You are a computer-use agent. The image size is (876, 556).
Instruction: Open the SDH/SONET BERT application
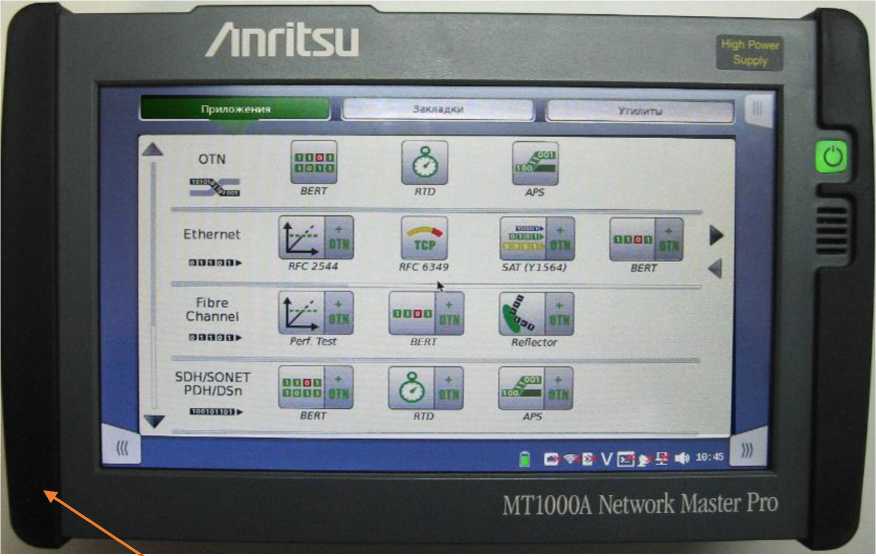tap(315, 388)
